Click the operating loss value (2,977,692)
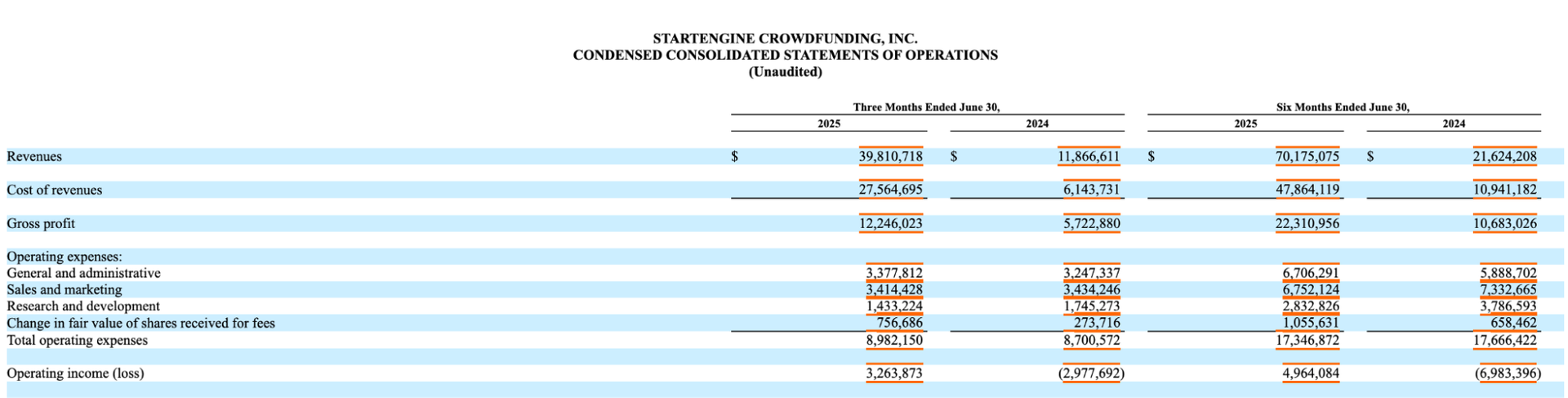The width and height of the screenshot is (1568, 398). tap(1091, 373)
